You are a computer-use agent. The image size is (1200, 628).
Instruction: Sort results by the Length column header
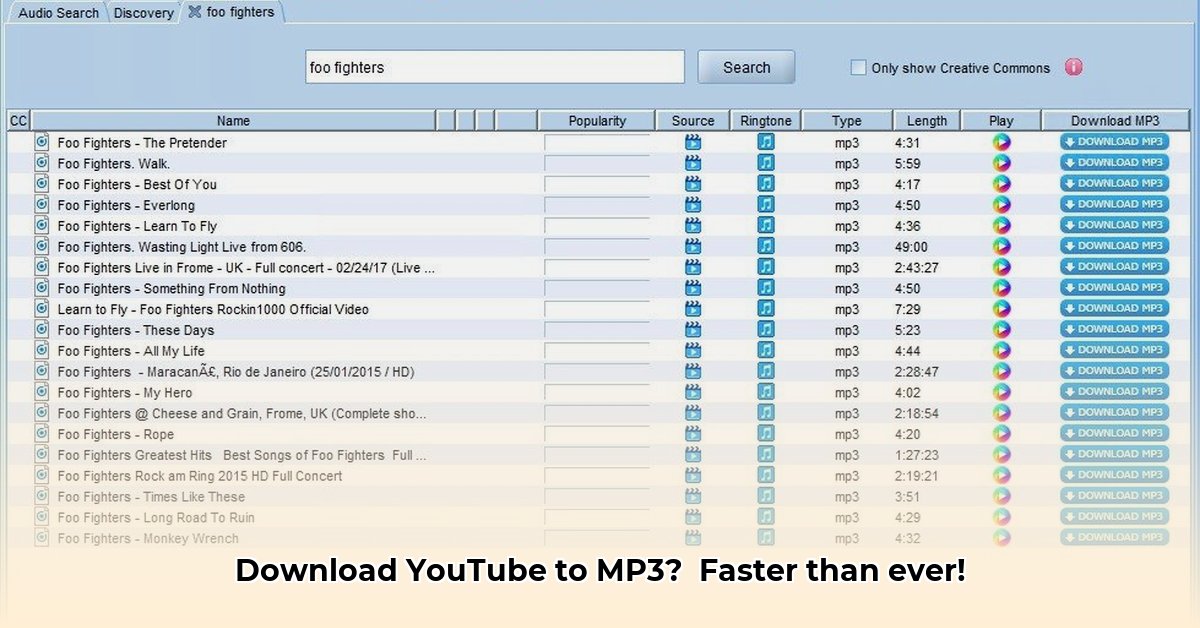(926, 120)
